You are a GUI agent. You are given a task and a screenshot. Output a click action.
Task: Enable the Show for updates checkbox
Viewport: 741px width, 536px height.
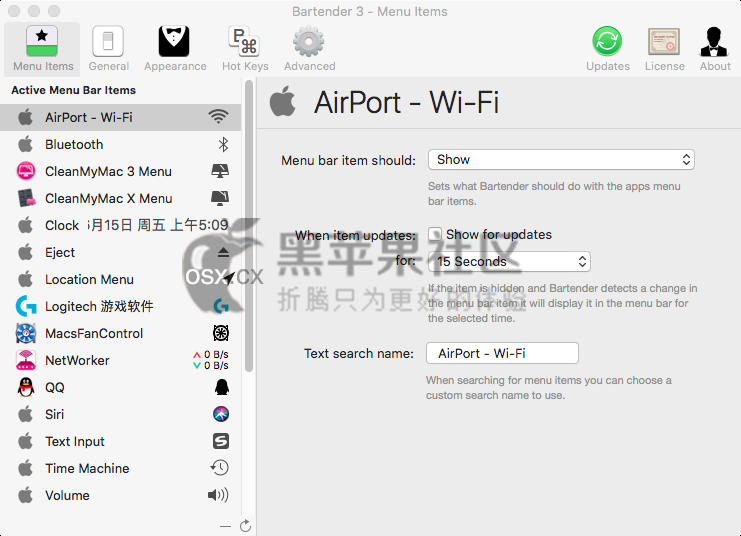point(435,234)
